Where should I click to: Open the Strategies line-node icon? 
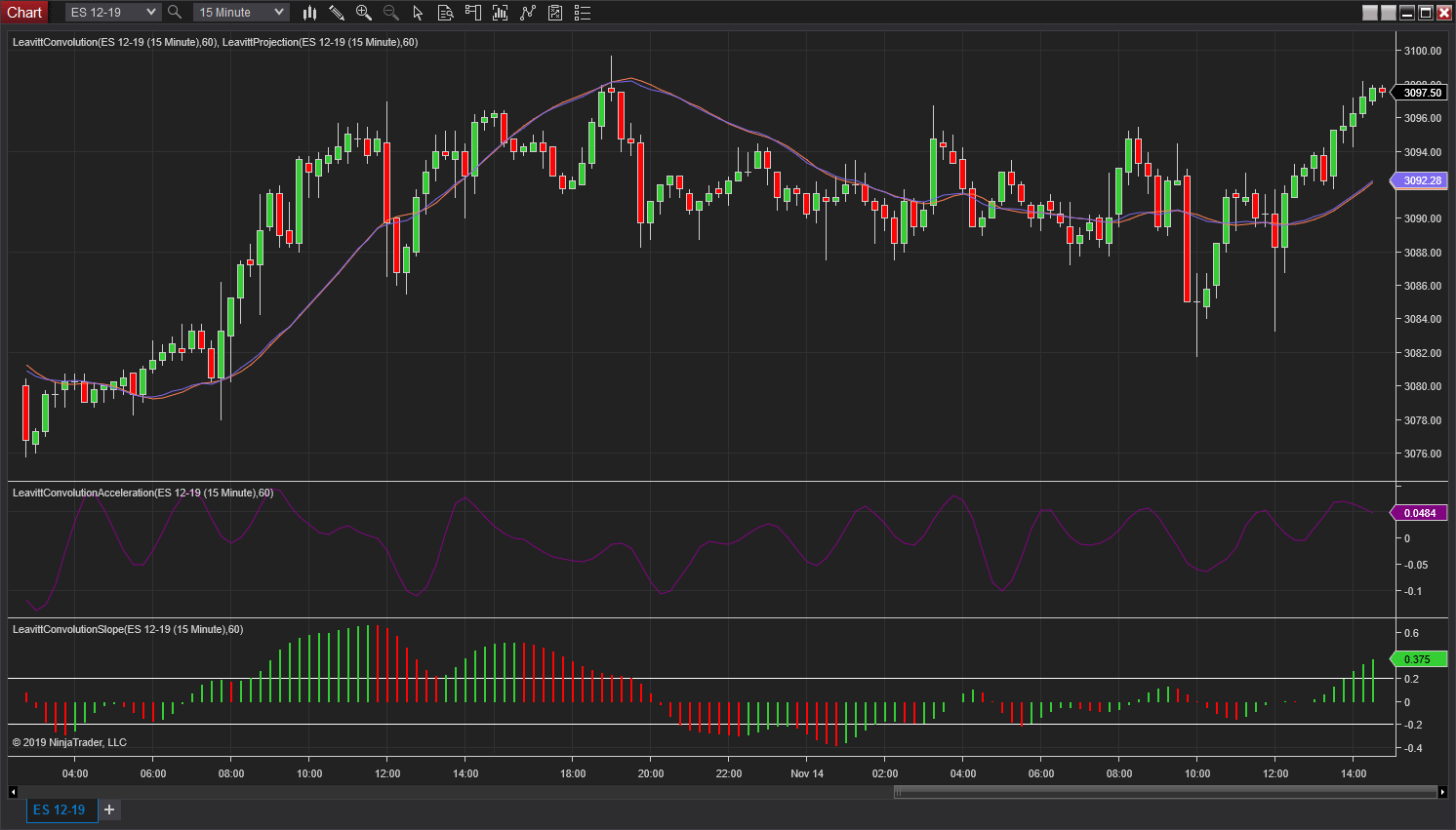click(528, 12)
